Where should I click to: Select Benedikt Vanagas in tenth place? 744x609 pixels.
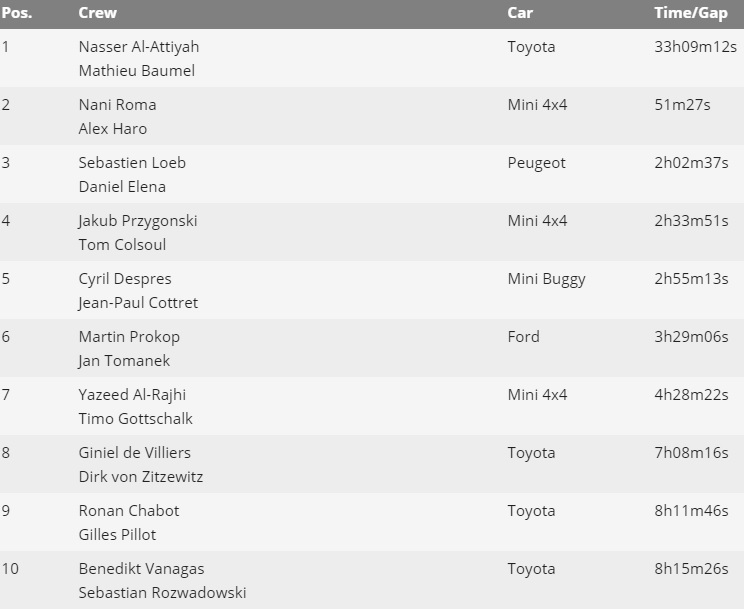coord(141,569)
